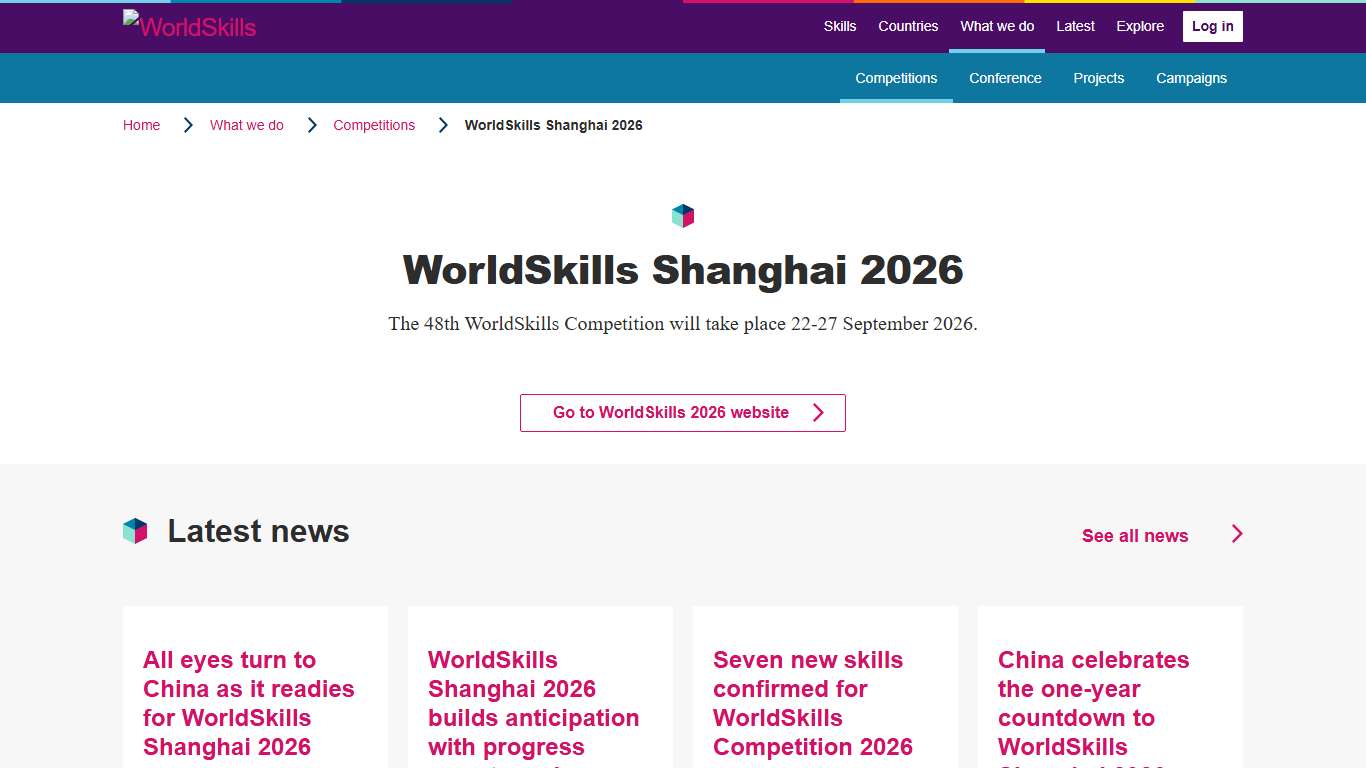1366x768 pixels.
Task: Open the Countries menu
Action: point(907,26)
